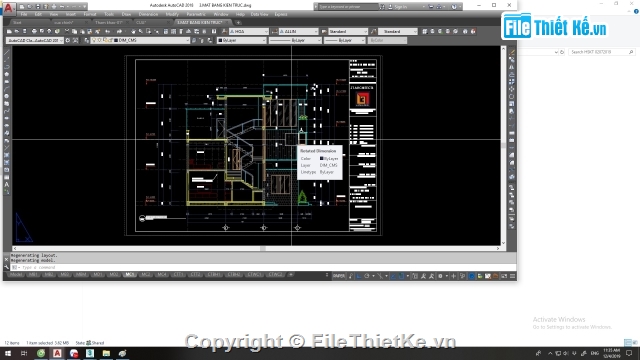
Task: Switch to the MC2 layout tab
Action: (146, 275)
